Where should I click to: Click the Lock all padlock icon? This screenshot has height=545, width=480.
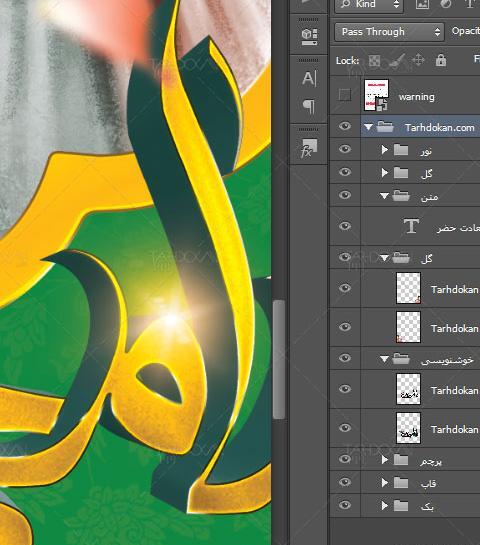[x=441, y=60]
